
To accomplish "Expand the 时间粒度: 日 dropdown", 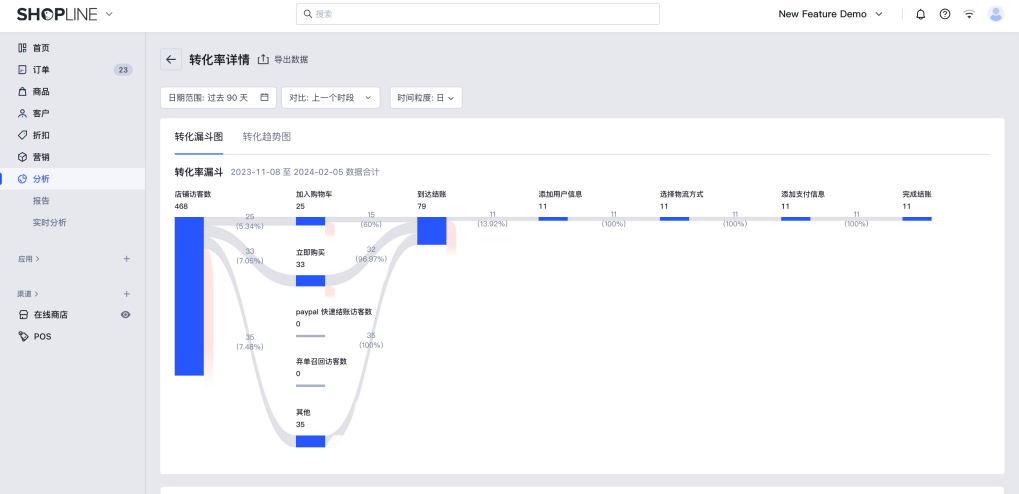I will (x=426, y=98).
